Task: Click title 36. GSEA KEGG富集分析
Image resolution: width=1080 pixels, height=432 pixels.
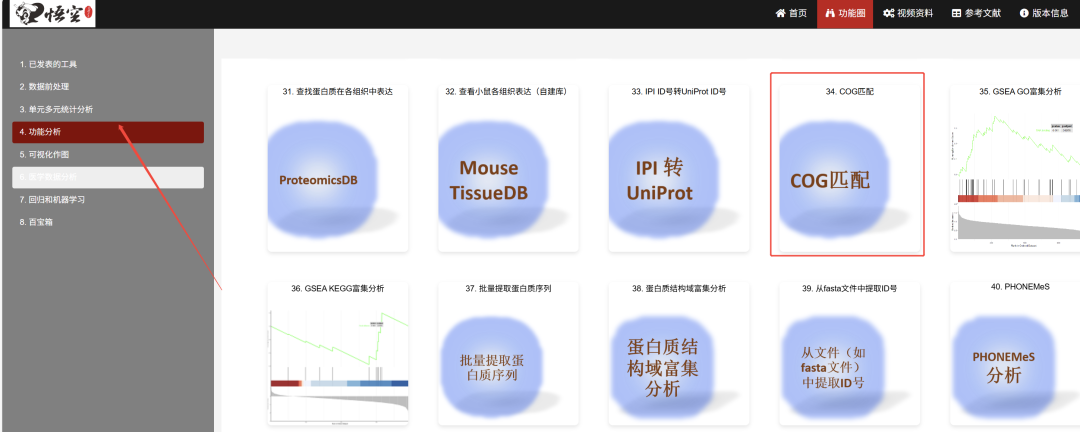Action: pos(338,289)
